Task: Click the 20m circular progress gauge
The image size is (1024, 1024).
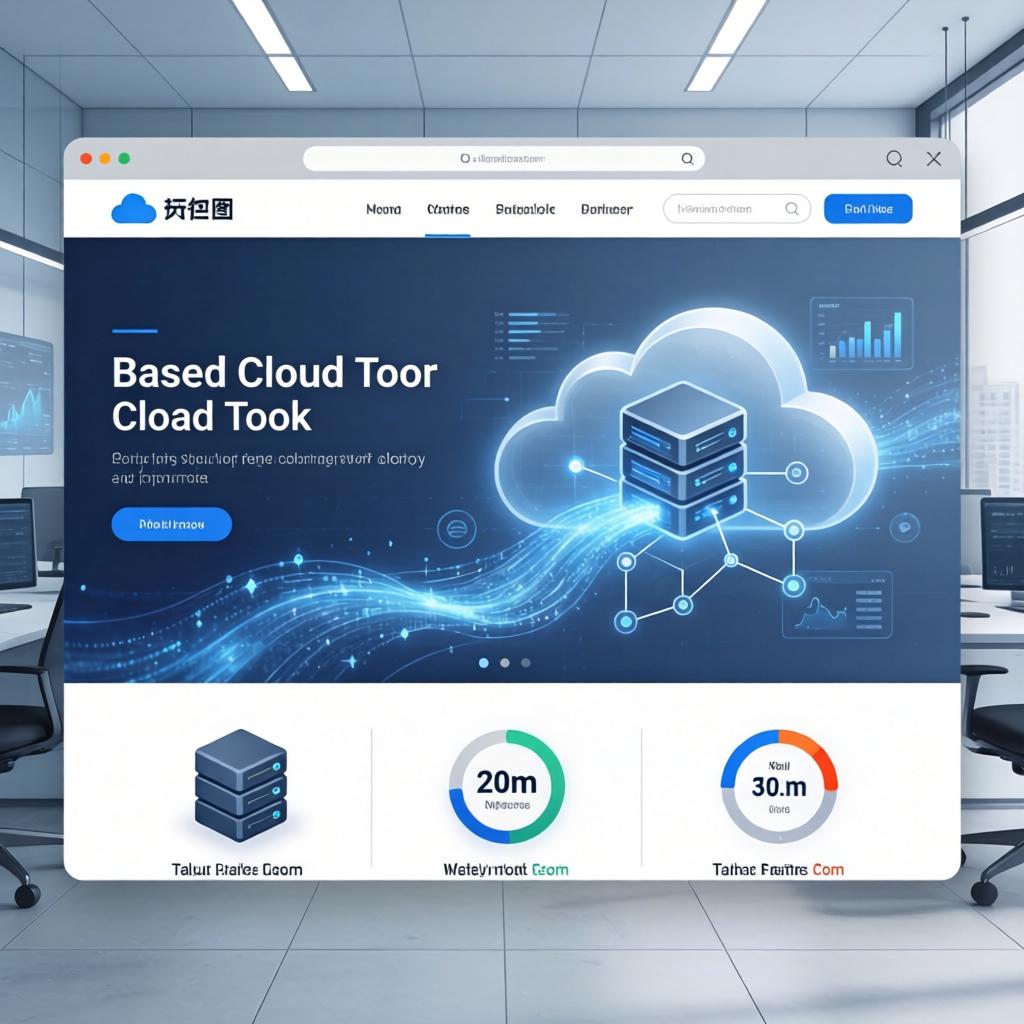Action: coord(506,786)
